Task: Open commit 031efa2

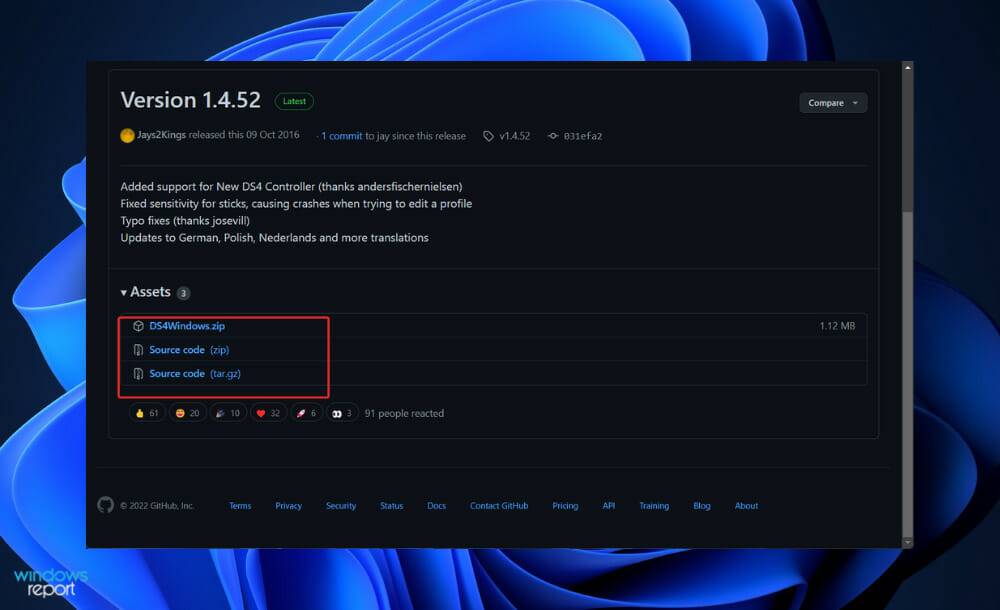Action: 583,136
